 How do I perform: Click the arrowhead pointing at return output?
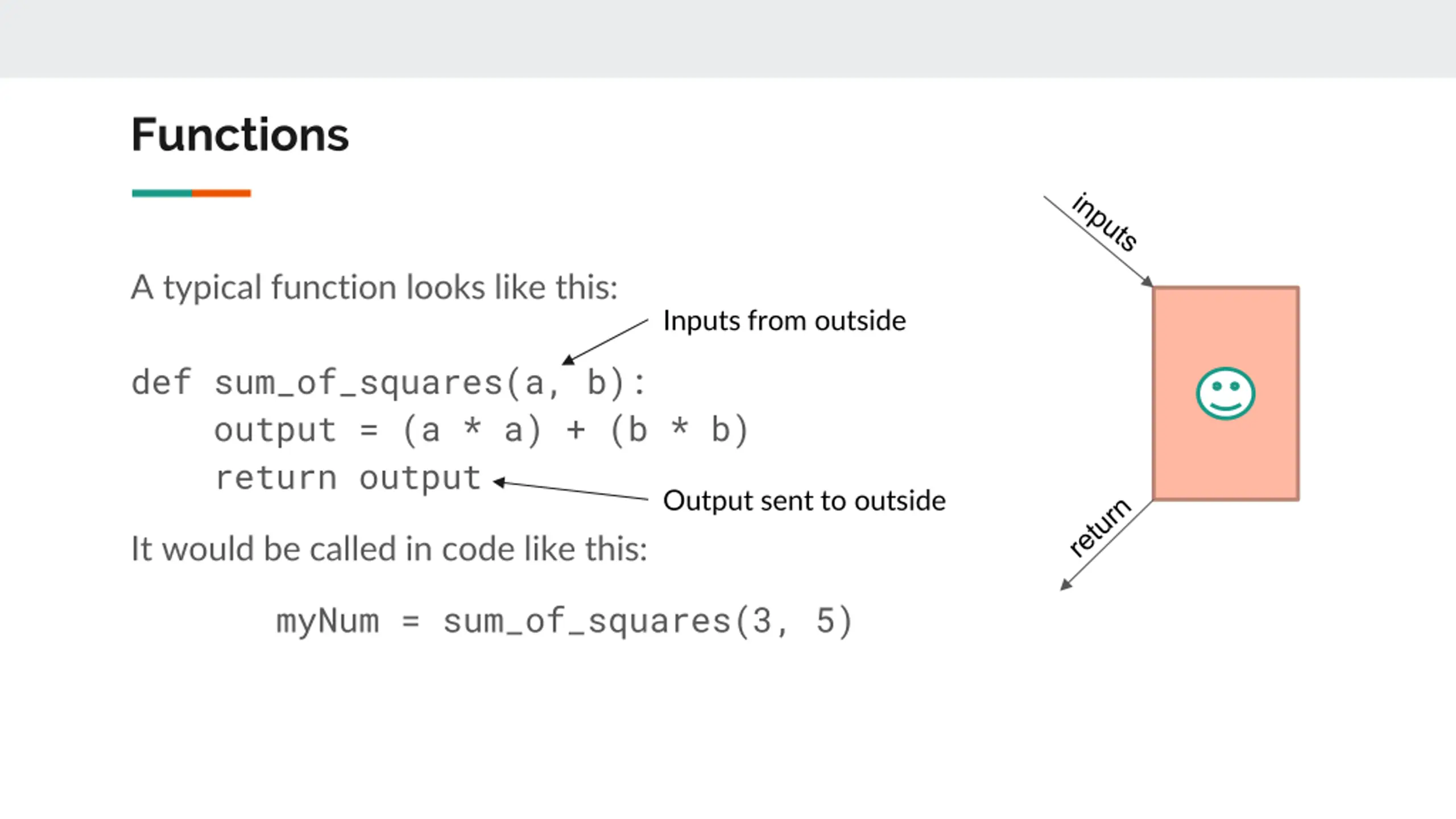[499, 482]
